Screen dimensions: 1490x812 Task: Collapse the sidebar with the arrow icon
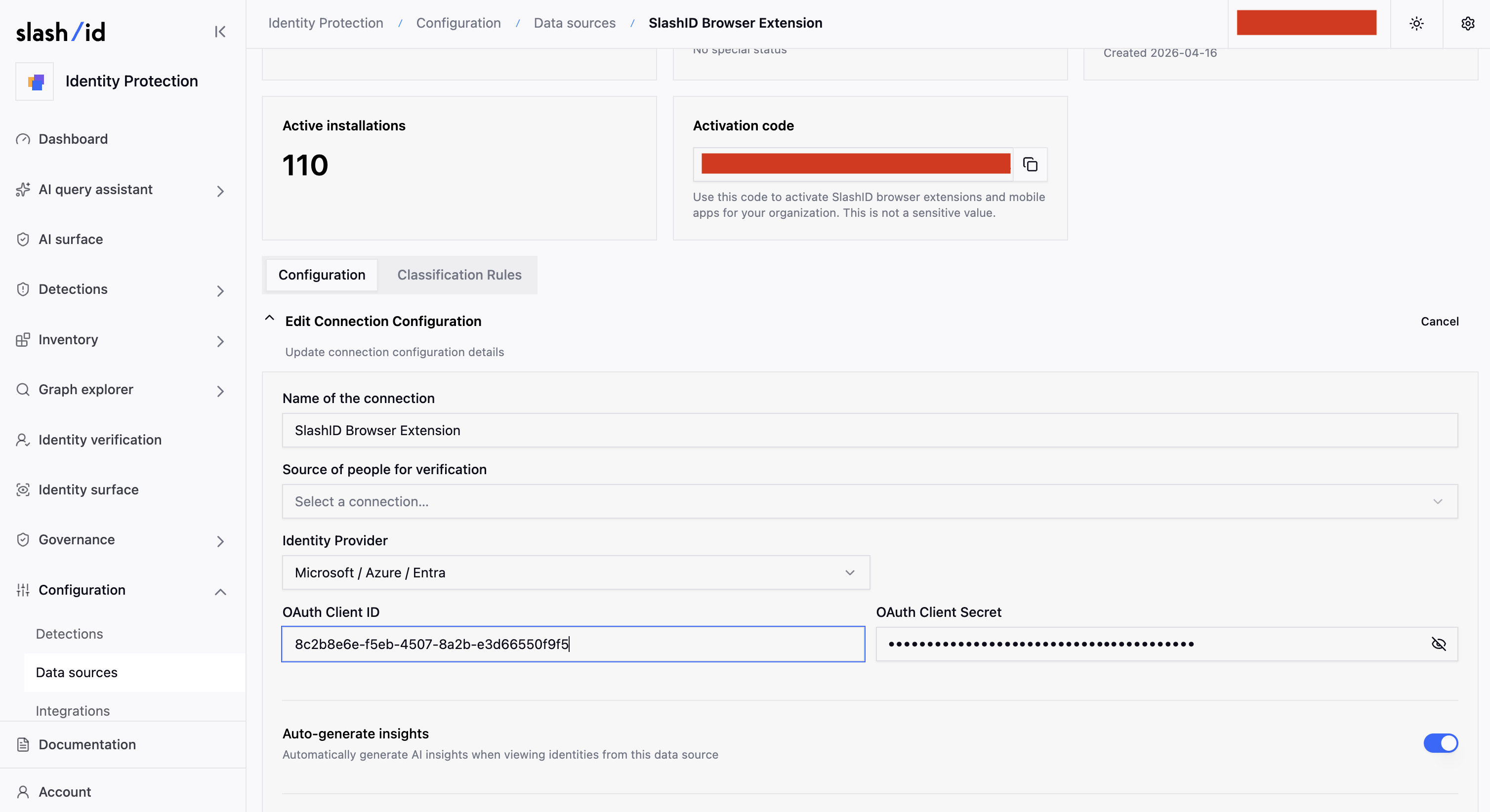pyautogui.click(x=220, y=32)
